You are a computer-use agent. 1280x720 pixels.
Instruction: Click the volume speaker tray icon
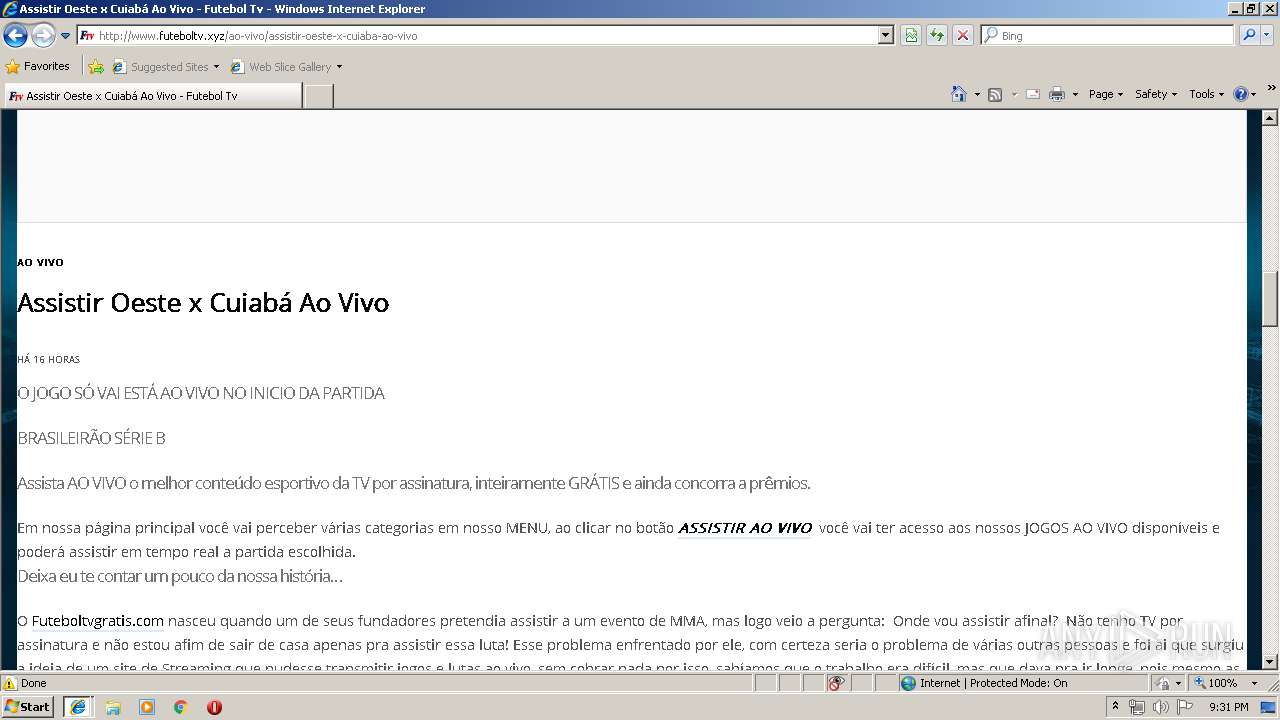click(1160, 707)
